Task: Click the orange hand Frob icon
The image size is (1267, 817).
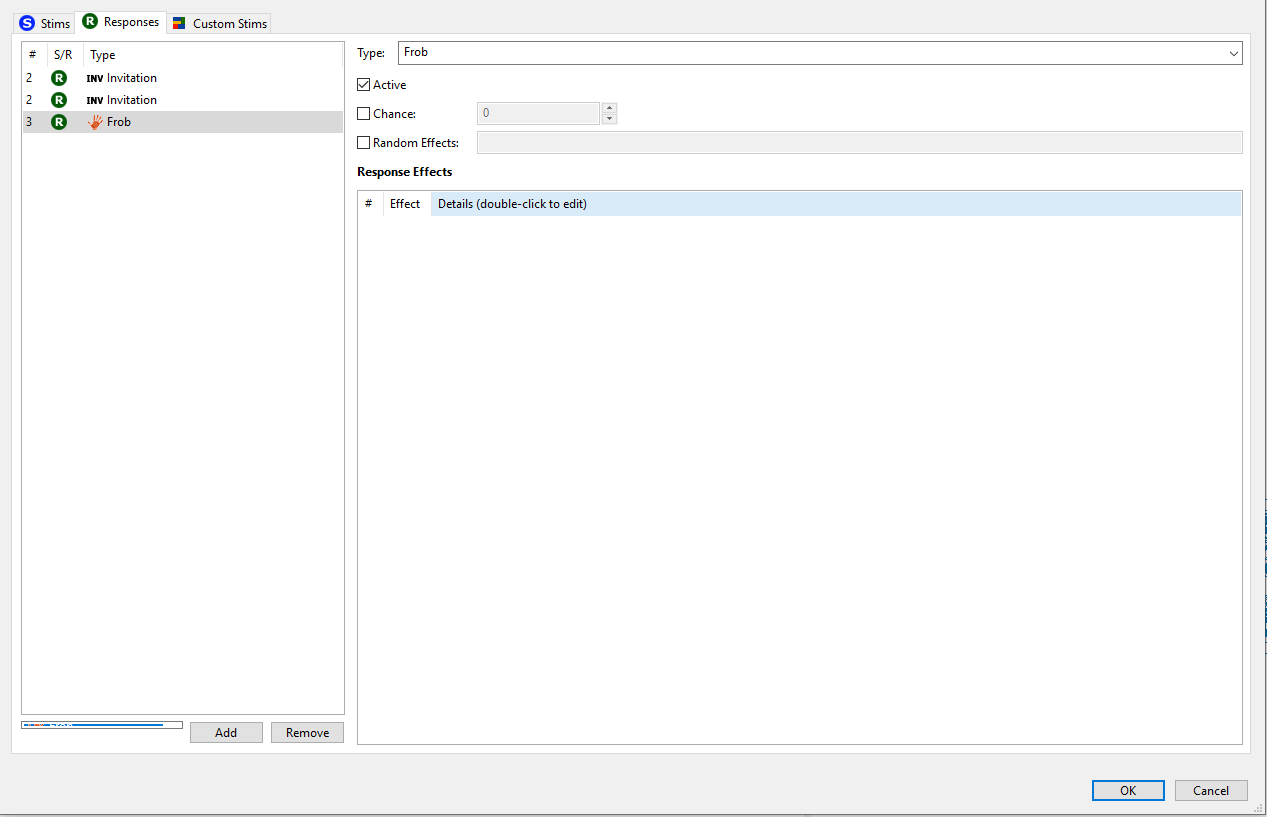Action: [x=95, y=122]
